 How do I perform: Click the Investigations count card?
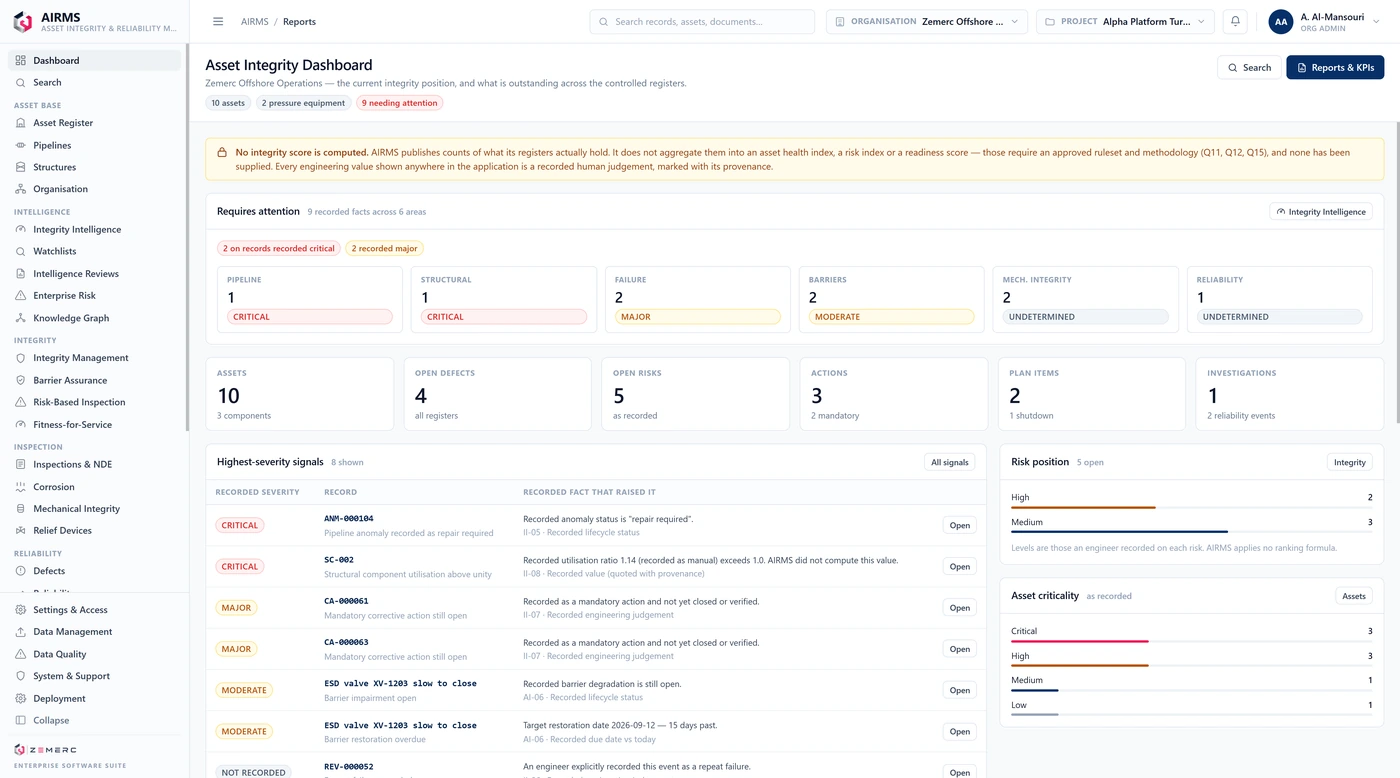click(1290, 394)
